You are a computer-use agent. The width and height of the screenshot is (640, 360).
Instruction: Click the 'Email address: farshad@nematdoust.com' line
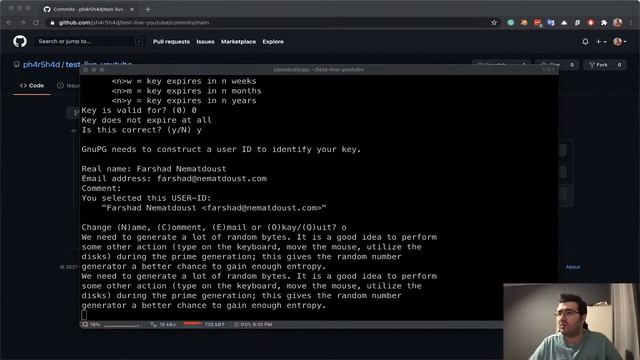point(174,178)
